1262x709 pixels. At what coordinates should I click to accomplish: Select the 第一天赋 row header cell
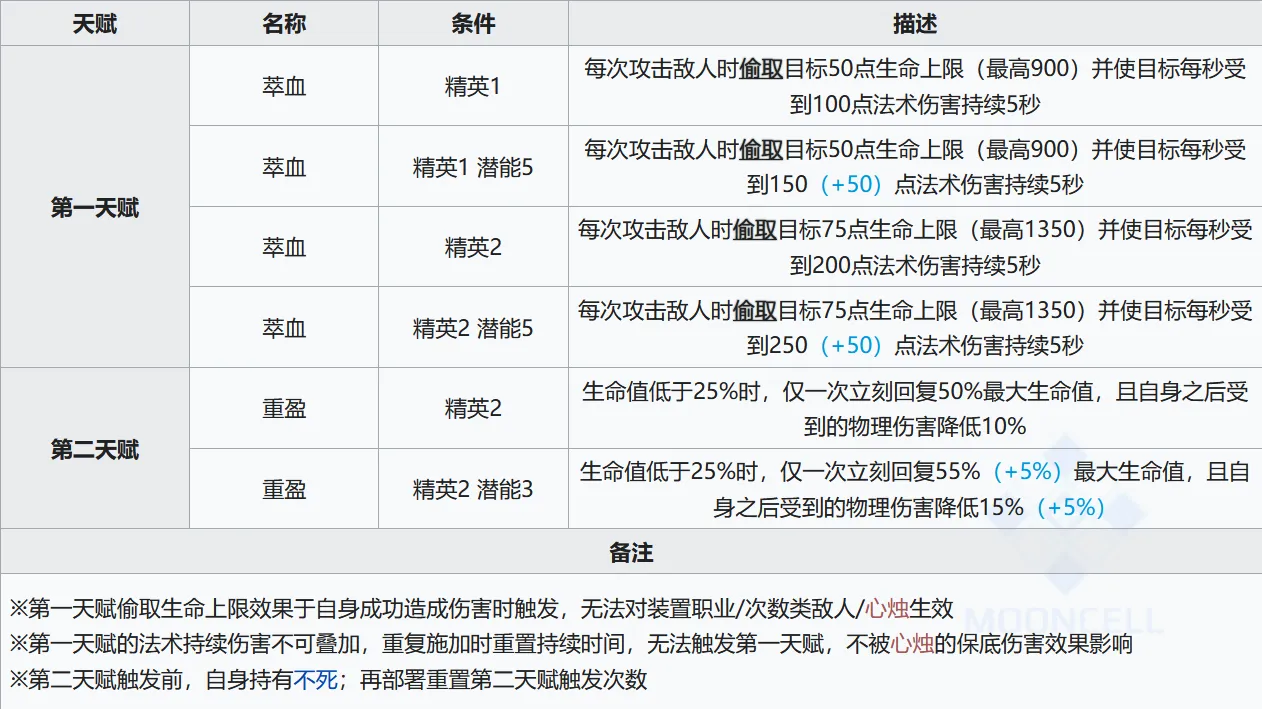95,207
